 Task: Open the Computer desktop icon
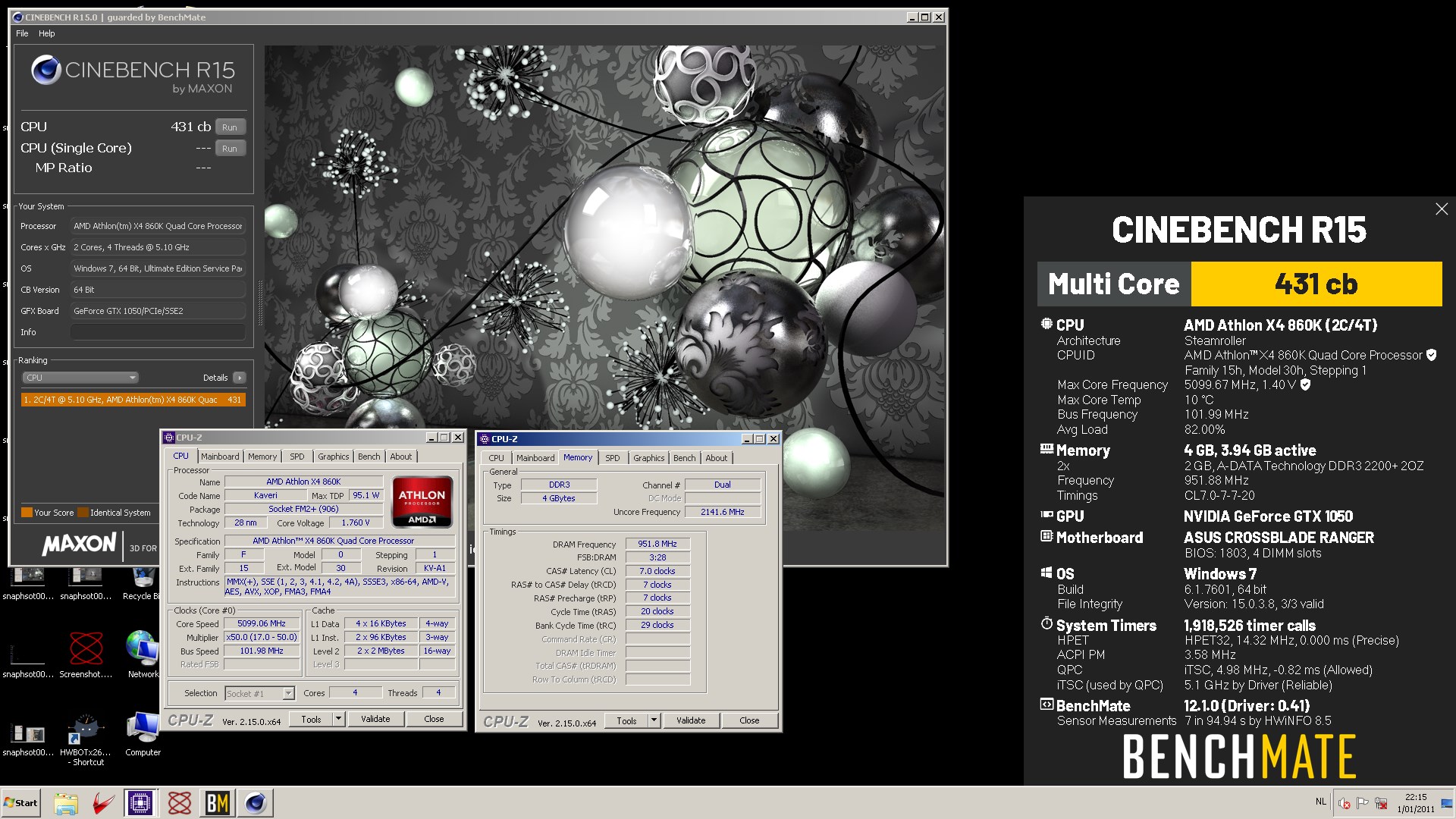[x=143, y=734]
